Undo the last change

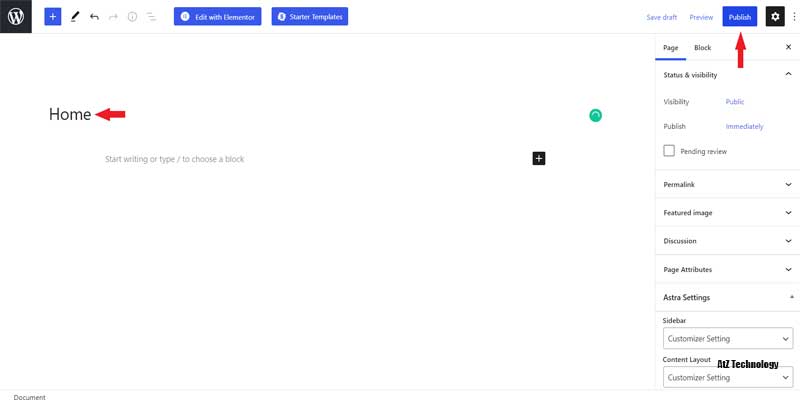[x=94, y=17]
